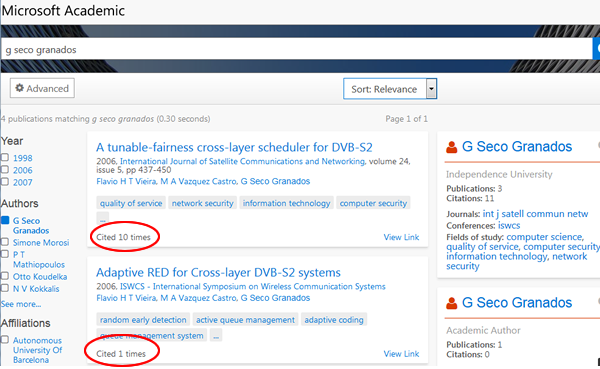Click Cited 10 times on first paper
The width and height of the screenshot is (600, 369).
pyautogui.click(x=123, y=237)
